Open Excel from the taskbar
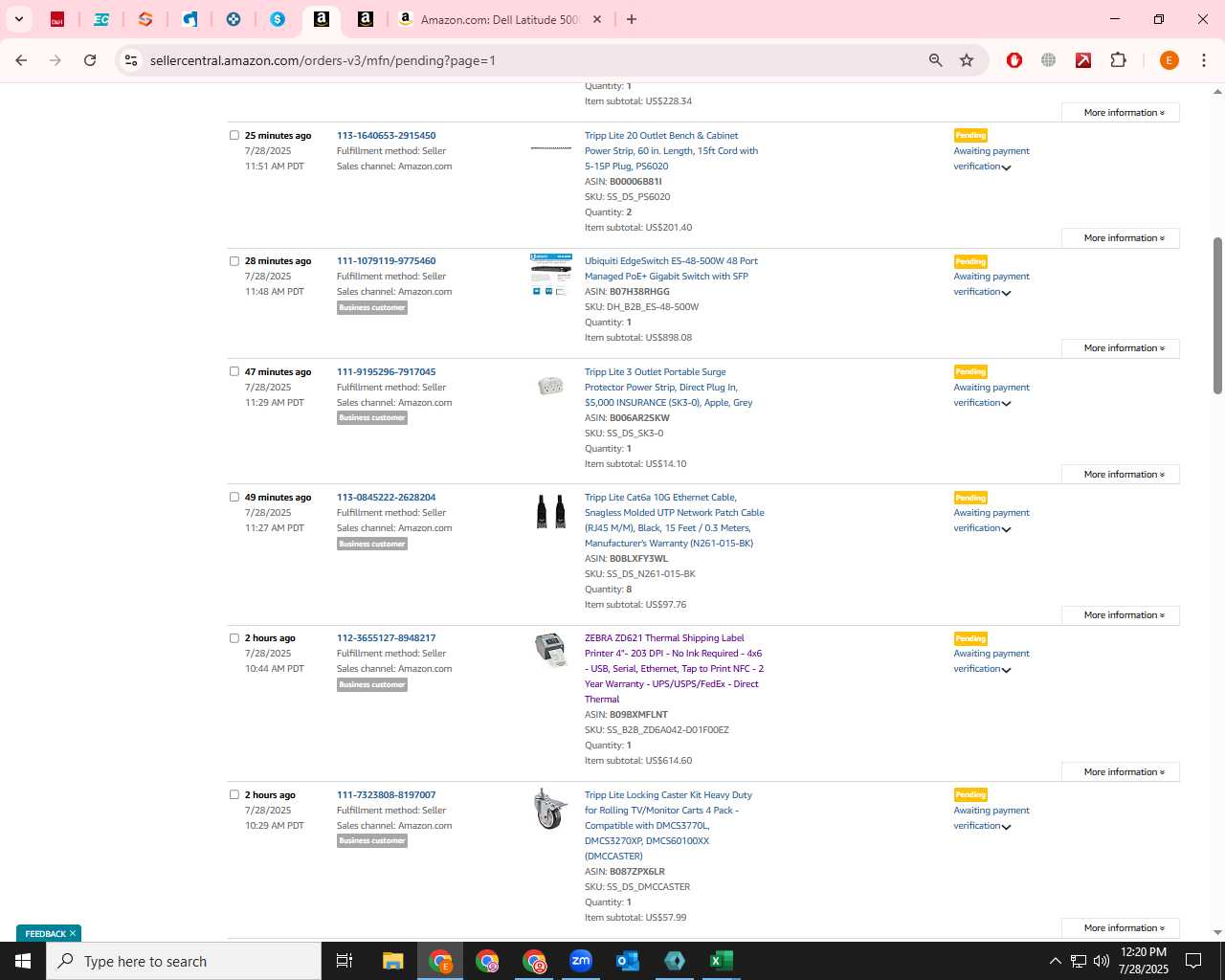 click(722, 961)
